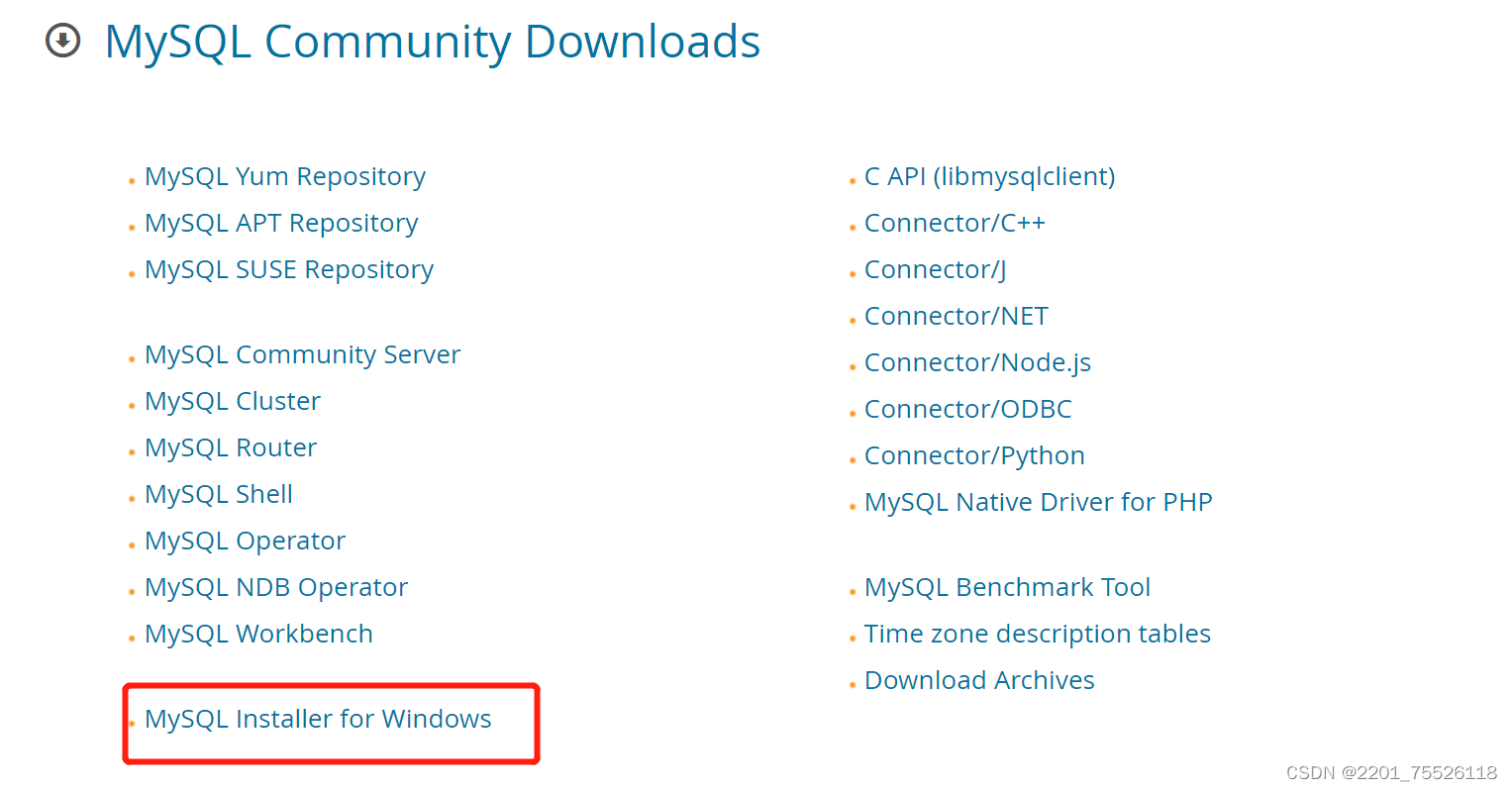Click the MySQL Community Downloads heading
The image size is (1512, 791).
[x=432, y=42]
